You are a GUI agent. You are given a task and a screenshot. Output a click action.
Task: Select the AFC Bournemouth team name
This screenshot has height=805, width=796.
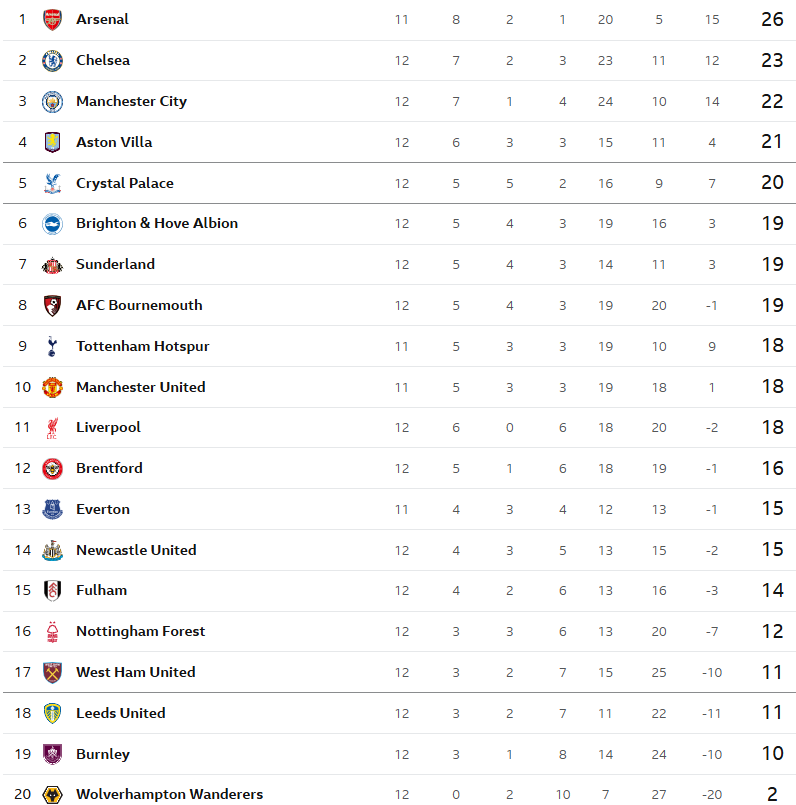point(139,305)
